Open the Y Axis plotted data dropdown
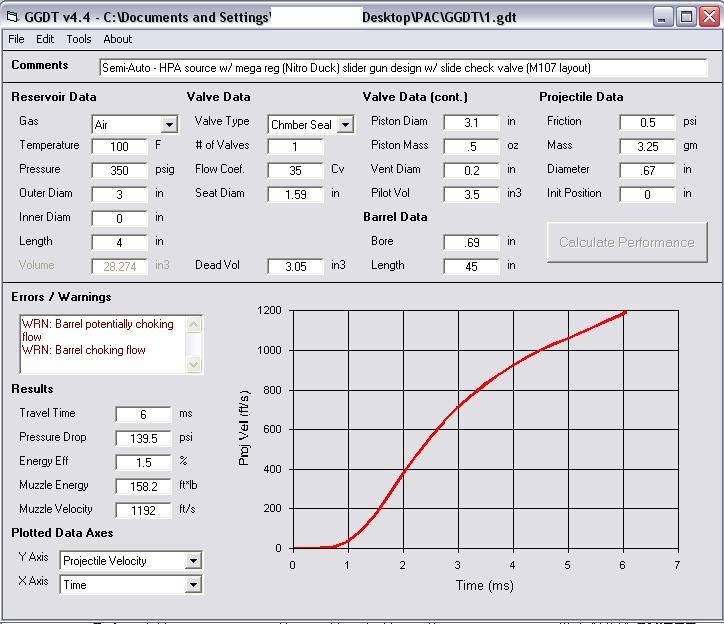The width and height of the screenshot is (724, 624). (x=193, y=561)
